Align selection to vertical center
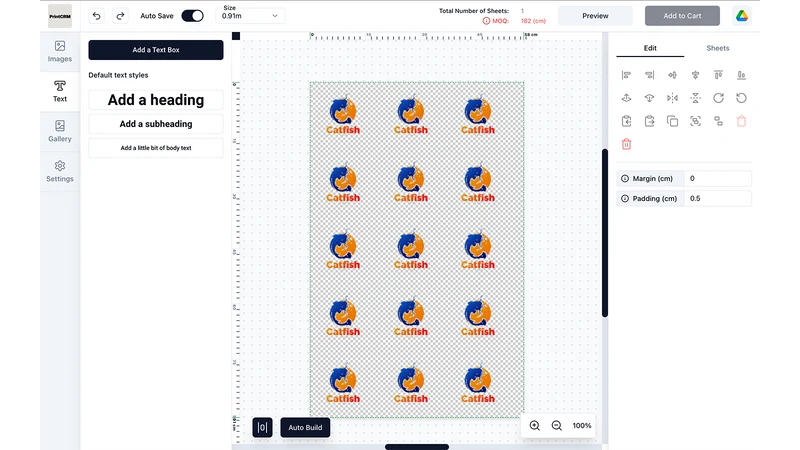This screenshot has height=450, width=800. click(695, 75)
